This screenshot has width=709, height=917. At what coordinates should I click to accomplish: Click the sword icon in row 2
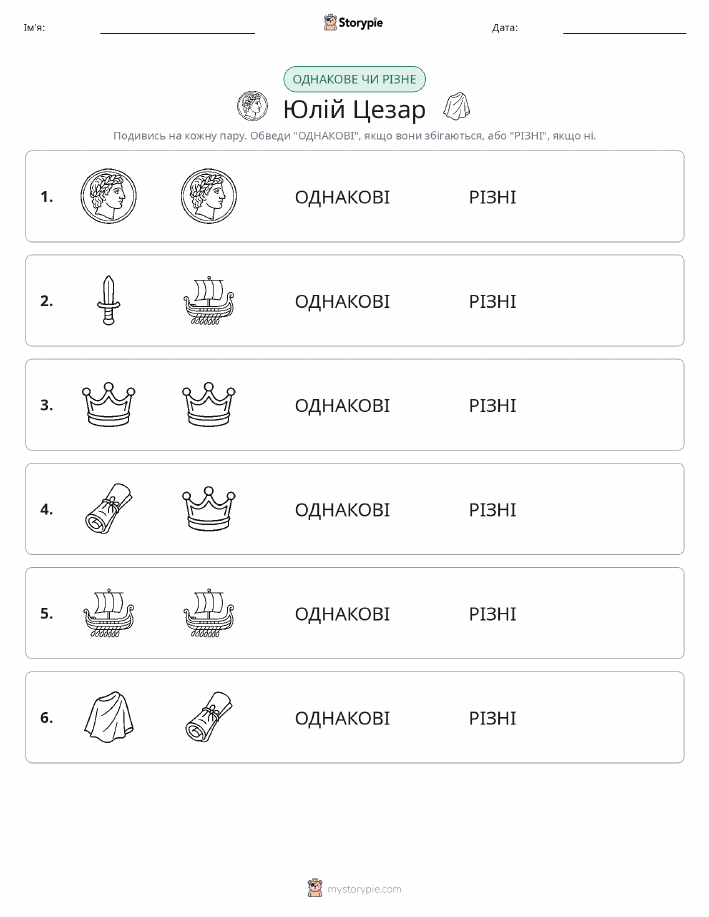coord(108,300)
